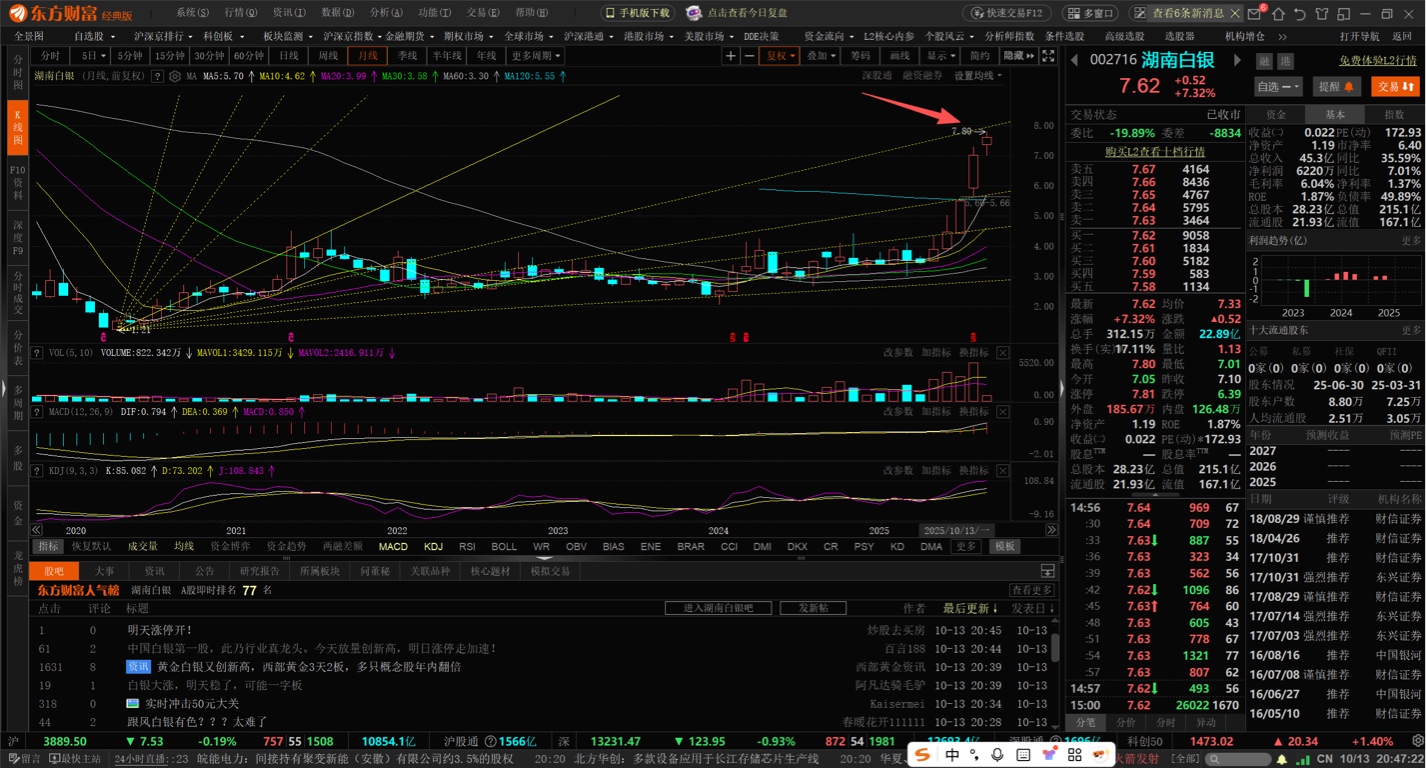
Task: Click the 免费体验L2行情 link
Action: 1379,60
